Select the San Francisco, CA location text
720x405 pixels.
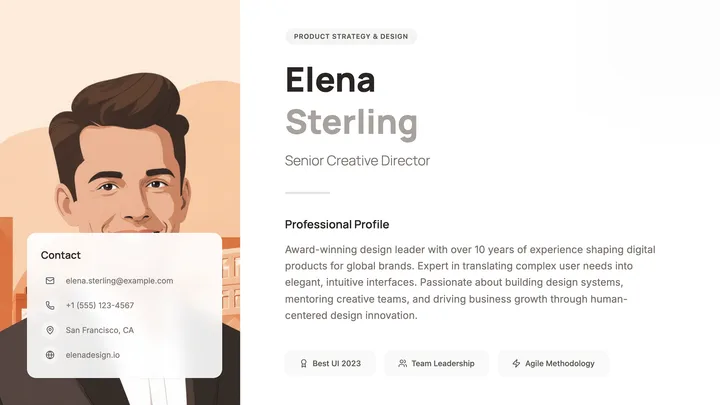(100, 330)
